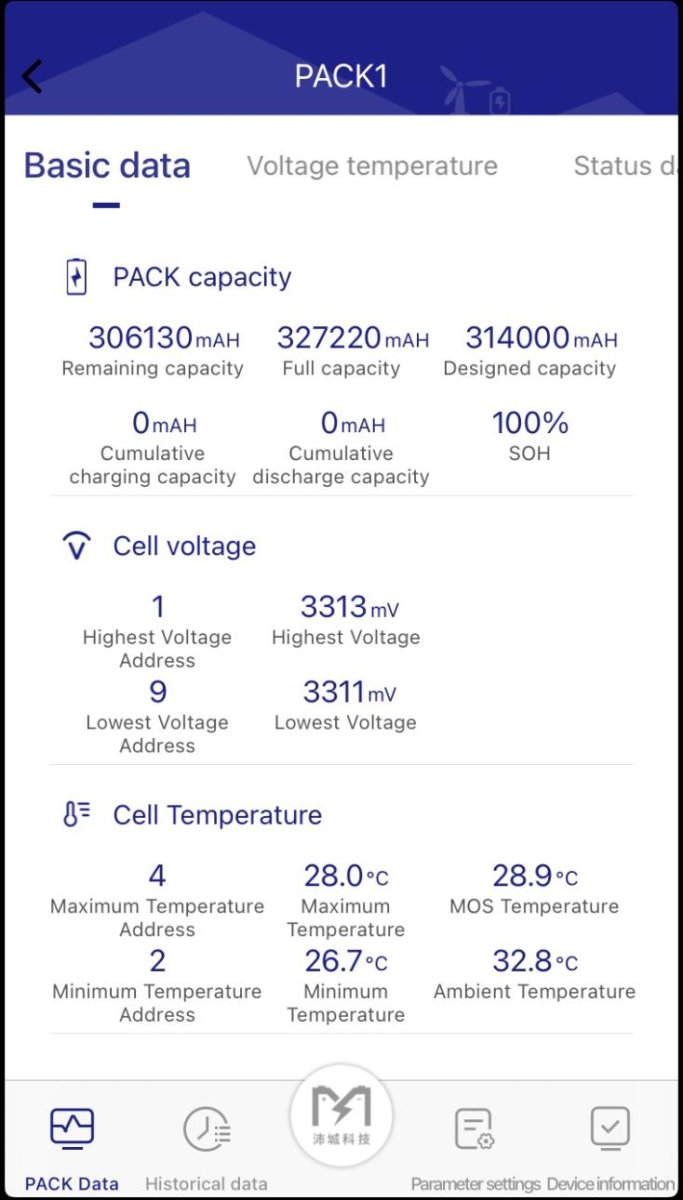Tap the center logo home button

pos(341,1113)
